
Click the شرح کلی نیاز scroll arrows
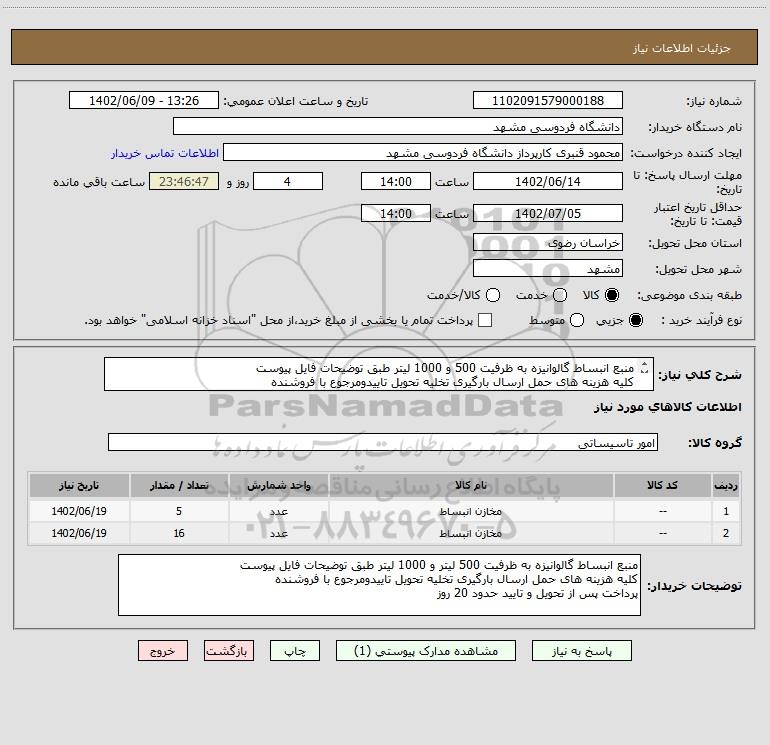tap(645, 368)
